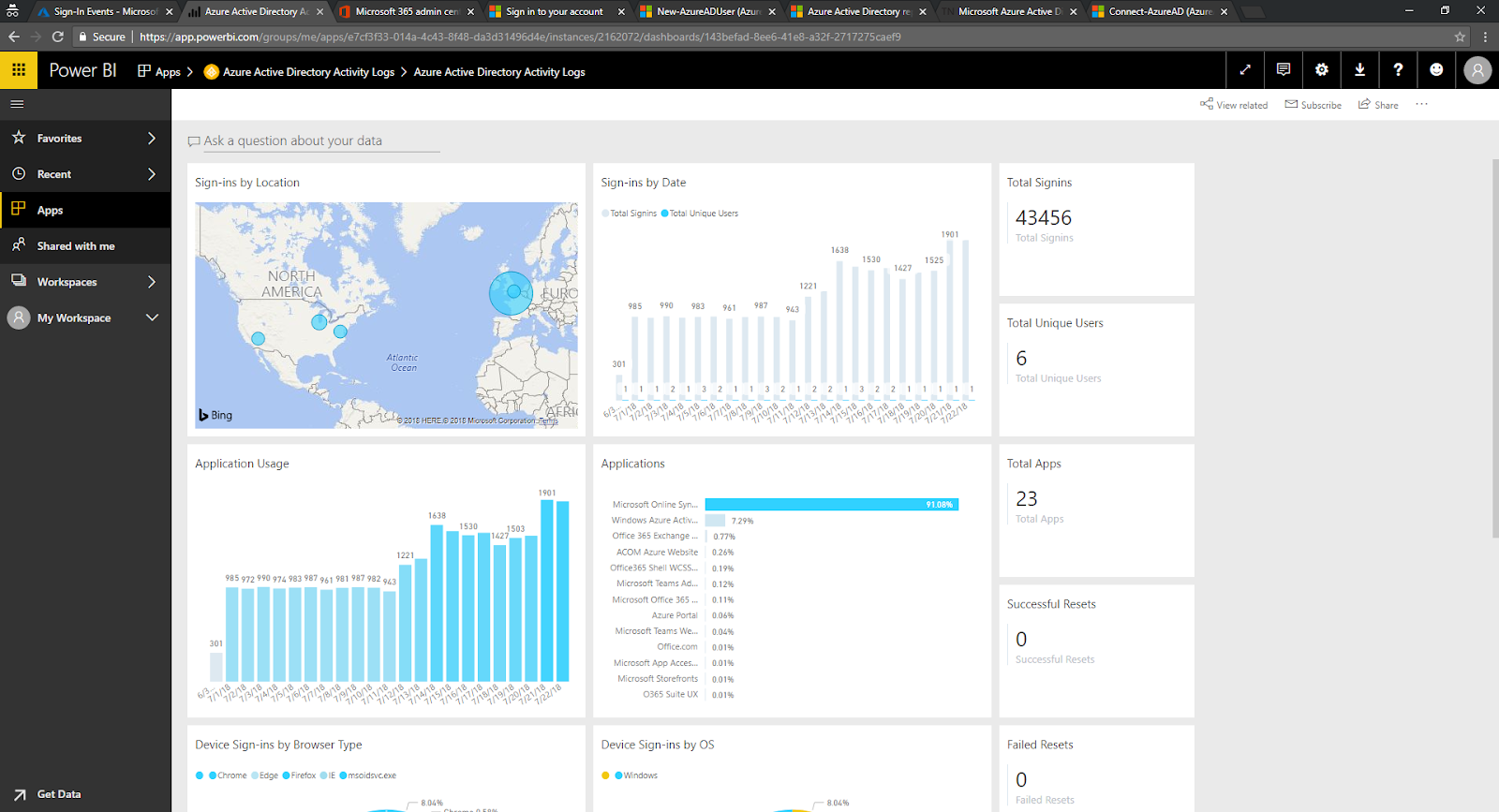The image size is (1499, 812).
Task: Expand the Recent flyout chevron
Action: click(152, 174)
